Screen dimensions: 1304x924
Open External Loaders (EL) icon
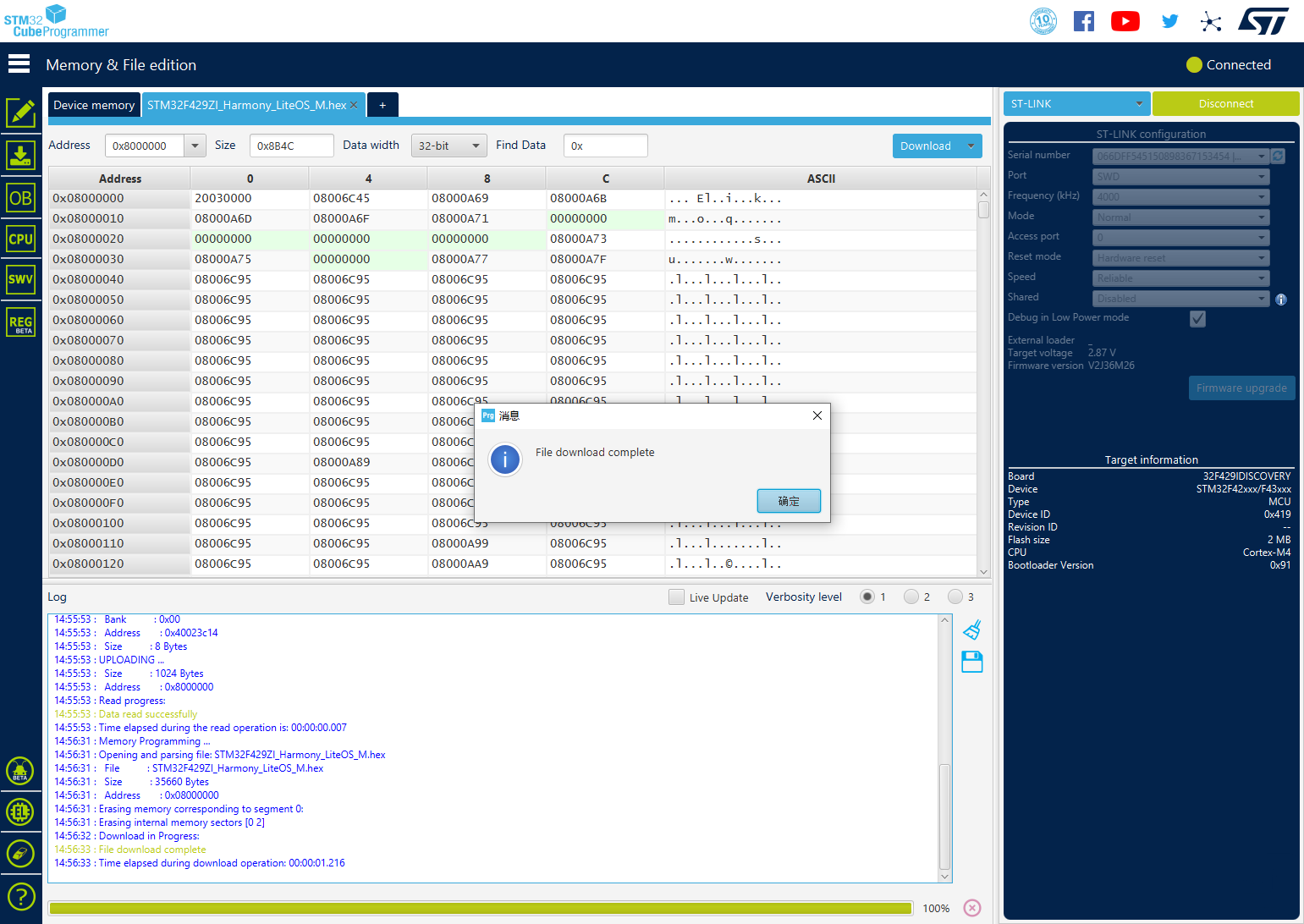coord(20,812)
